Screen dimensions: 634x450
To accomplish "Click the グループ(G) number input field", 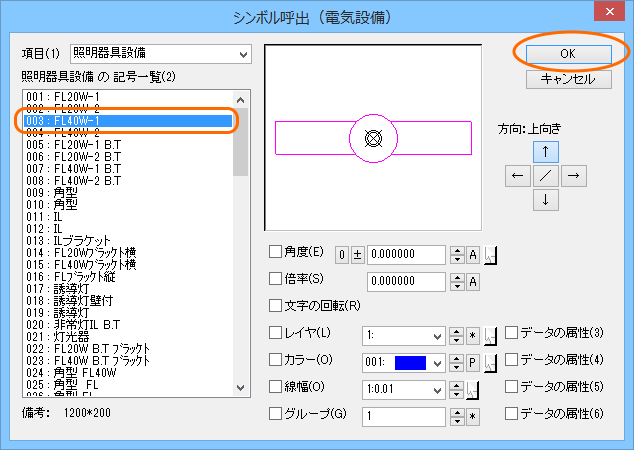I will pos(405,415).
